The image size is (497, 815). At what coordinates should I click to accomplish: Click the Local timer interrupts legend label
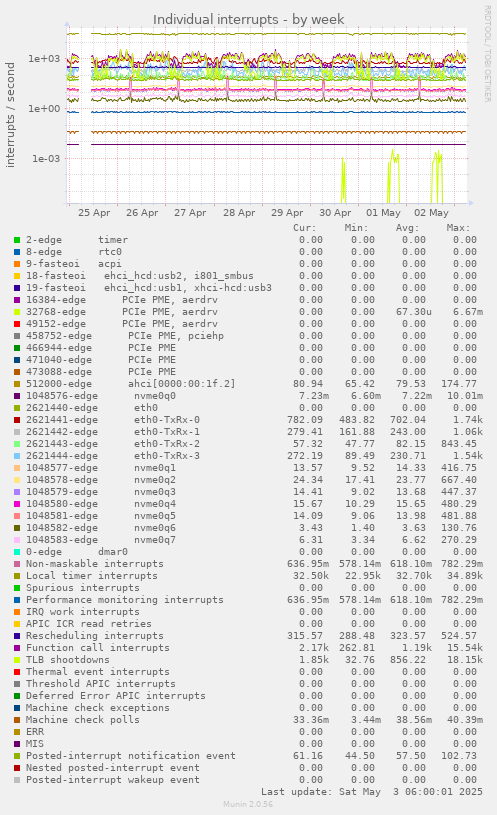click(91, 575)
